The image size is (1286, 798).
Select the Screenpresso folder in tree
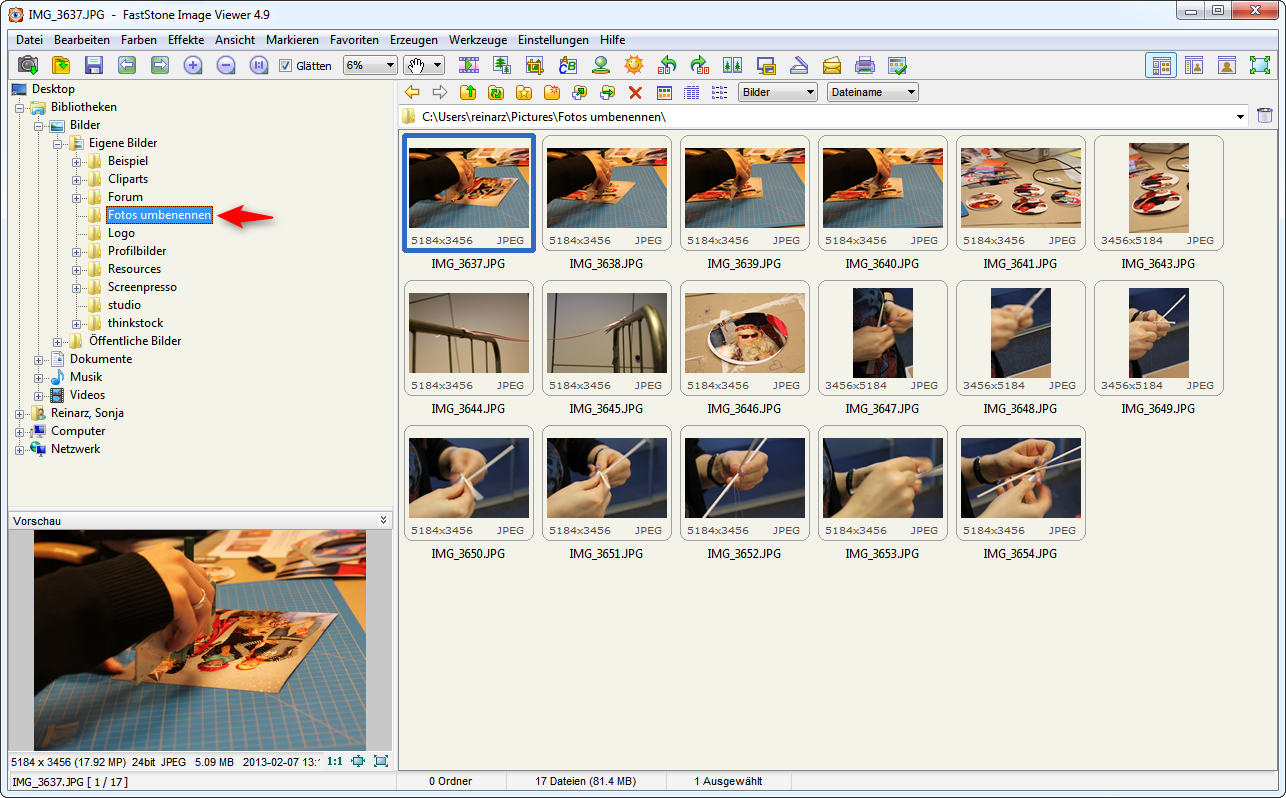point(142,287)
